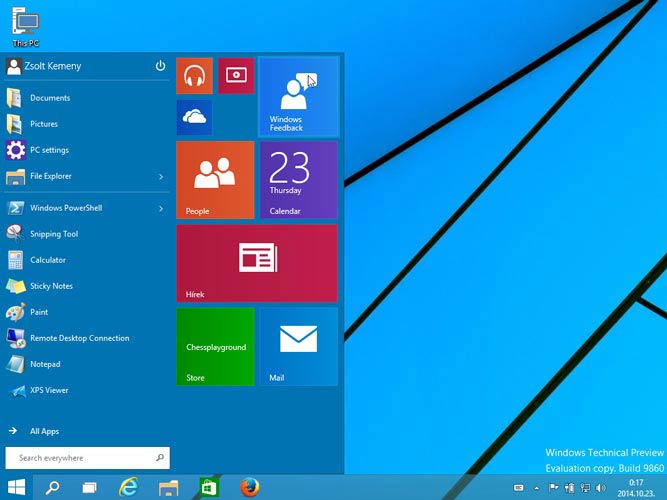
Task: Open the Store from the taskbar
Action: click(x=208, y=488)
